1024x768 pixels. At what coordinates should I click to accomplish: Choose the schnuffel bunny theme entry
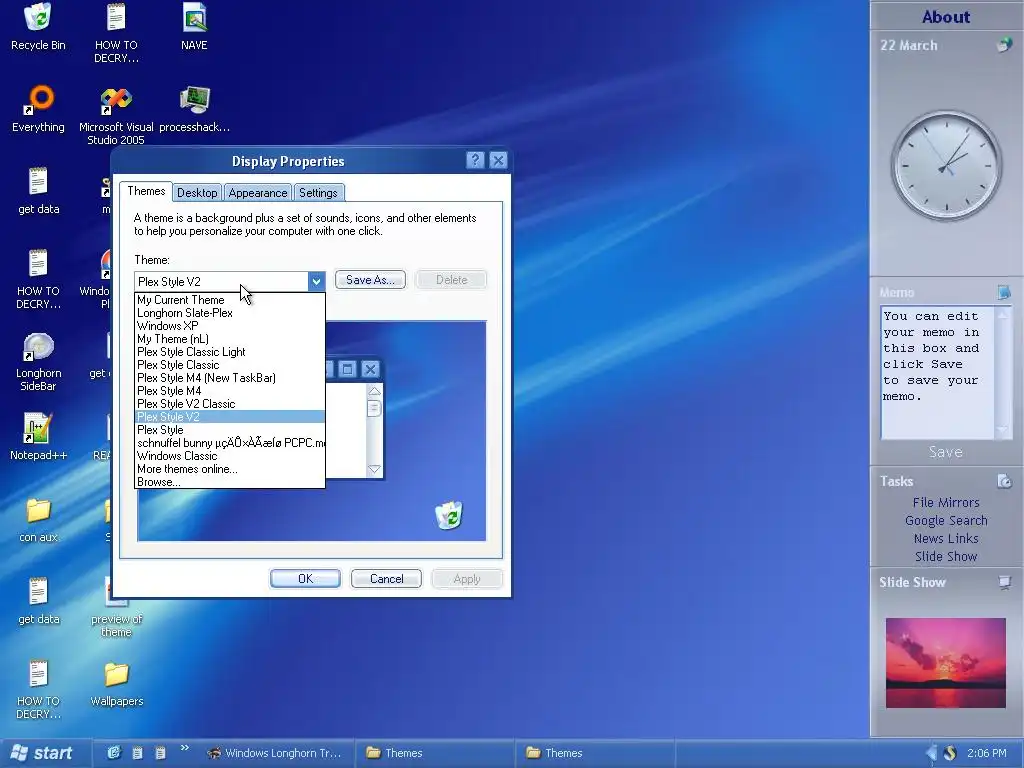pyautogui.click(x=229, y=443)
